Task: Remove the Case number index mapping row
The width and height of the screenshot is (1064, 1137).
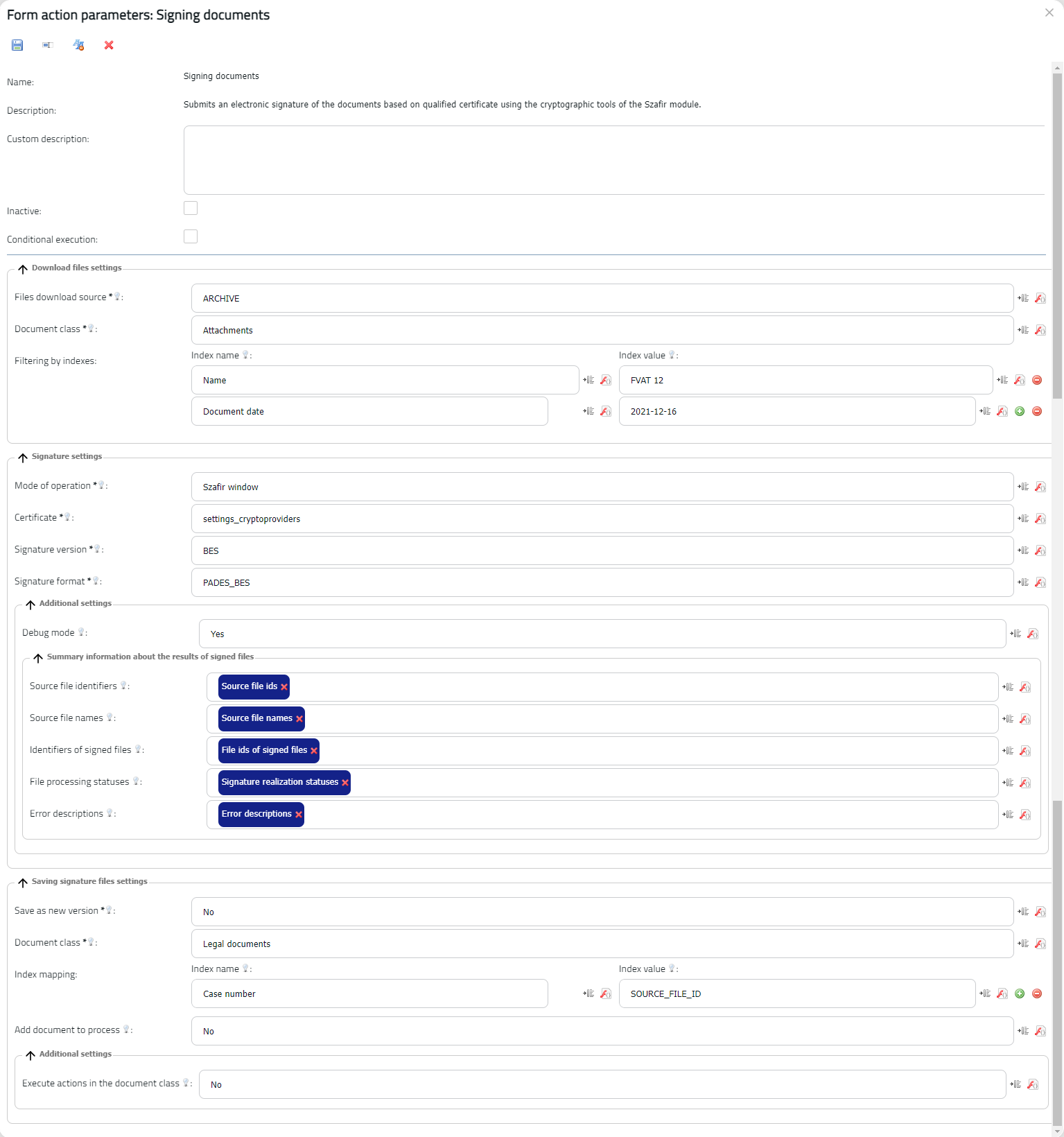Action: tap(1037, 993)
